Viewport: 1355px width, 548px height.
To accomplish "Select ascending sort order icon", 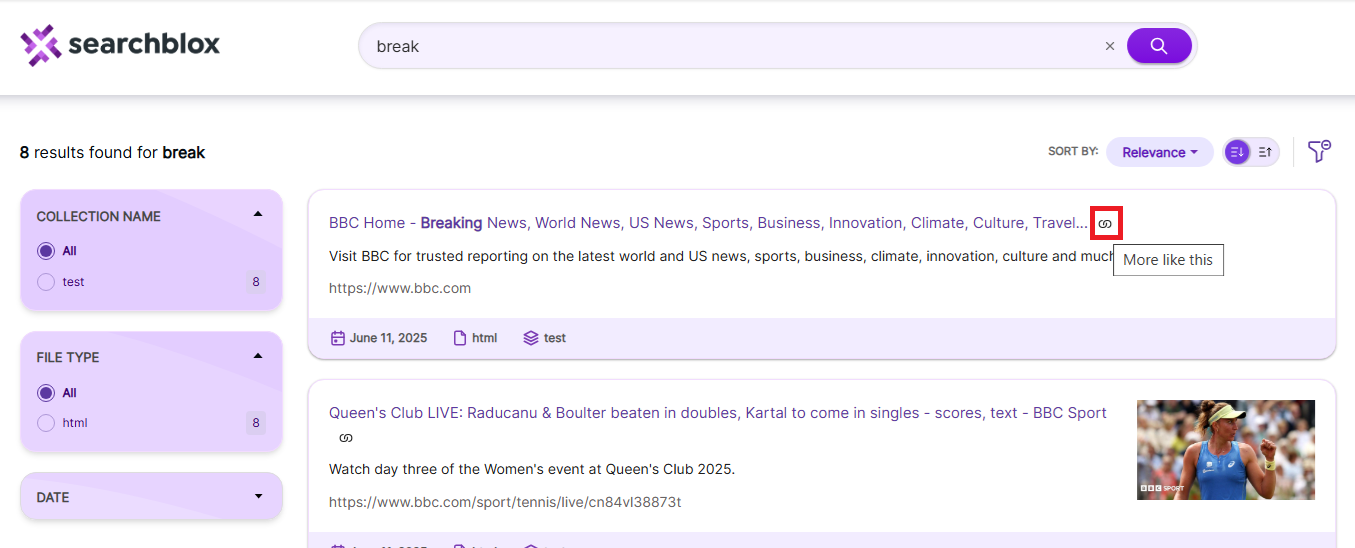I will [1265, 152].
